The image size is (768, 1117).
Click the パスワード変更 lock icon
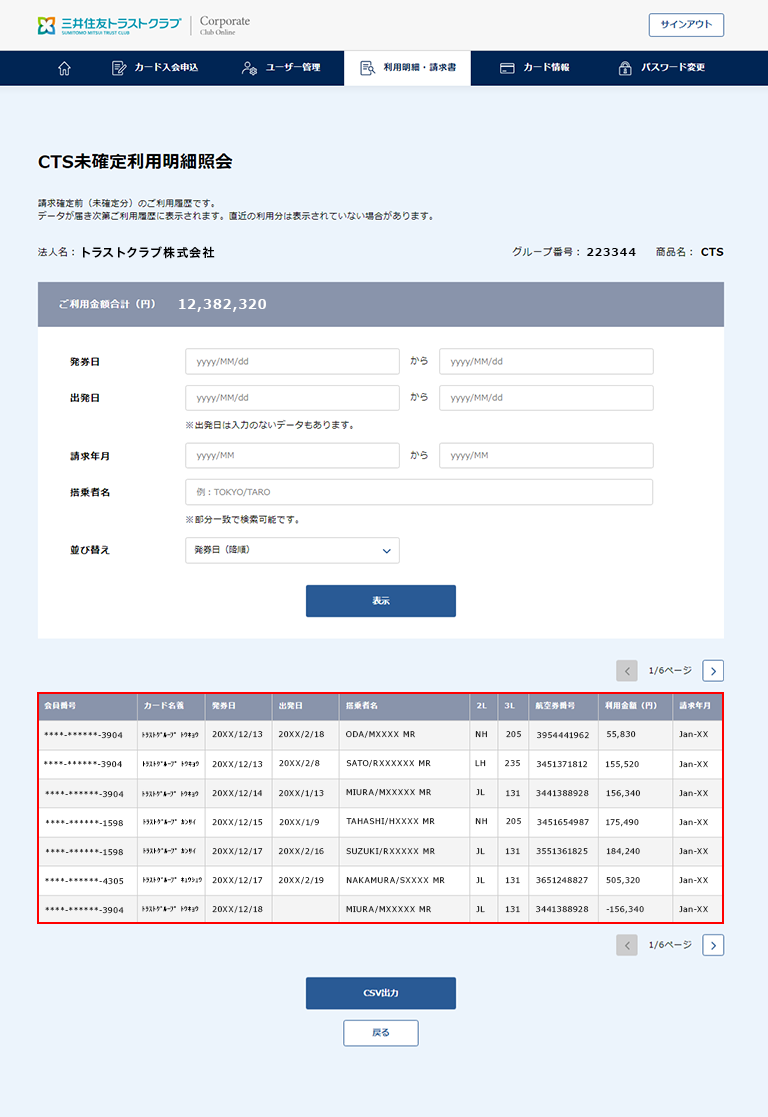click(625, 68)
